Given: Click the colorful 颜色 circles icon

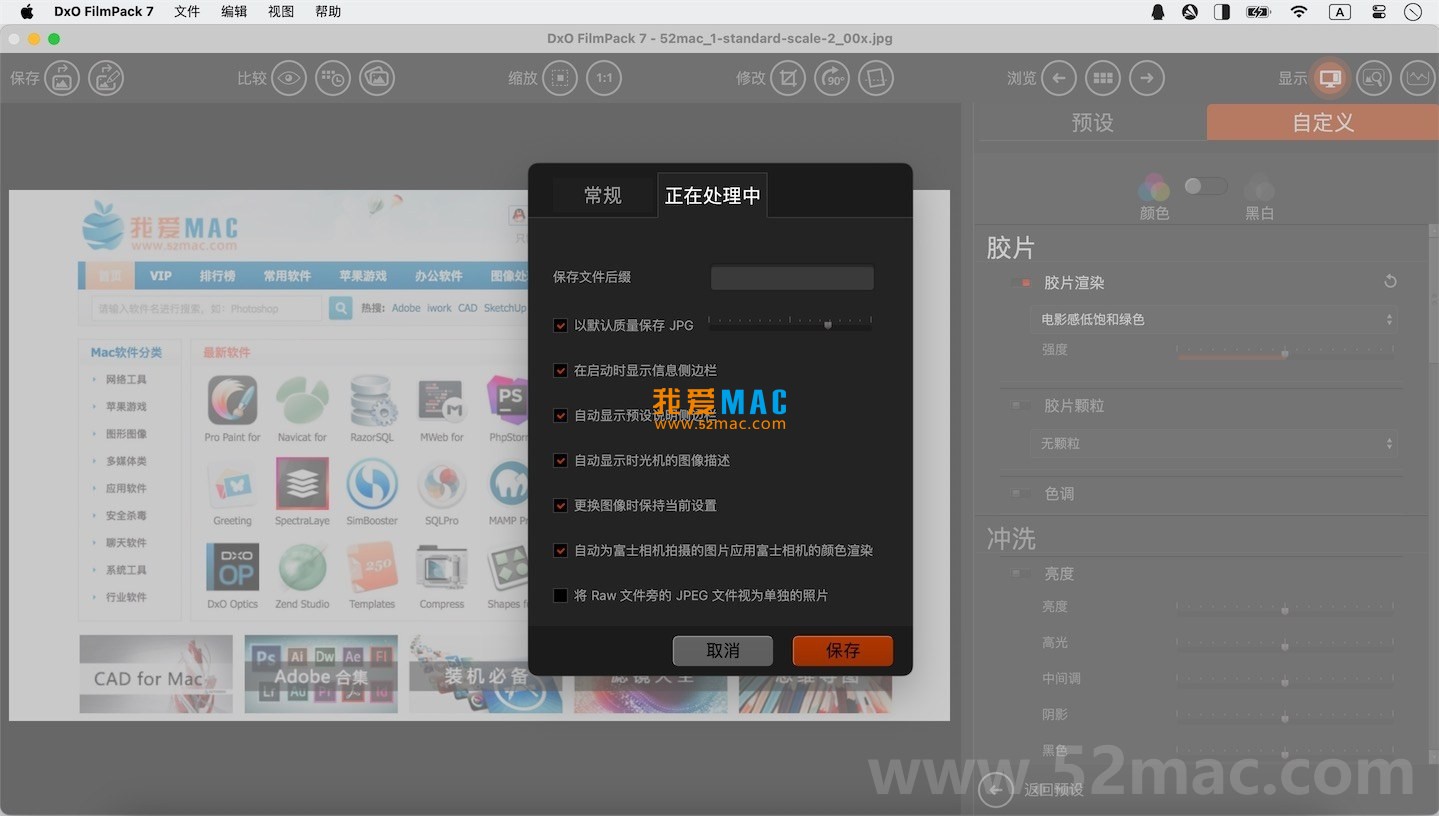Looking at the screenshot, I should click(x=1154, y=187).
